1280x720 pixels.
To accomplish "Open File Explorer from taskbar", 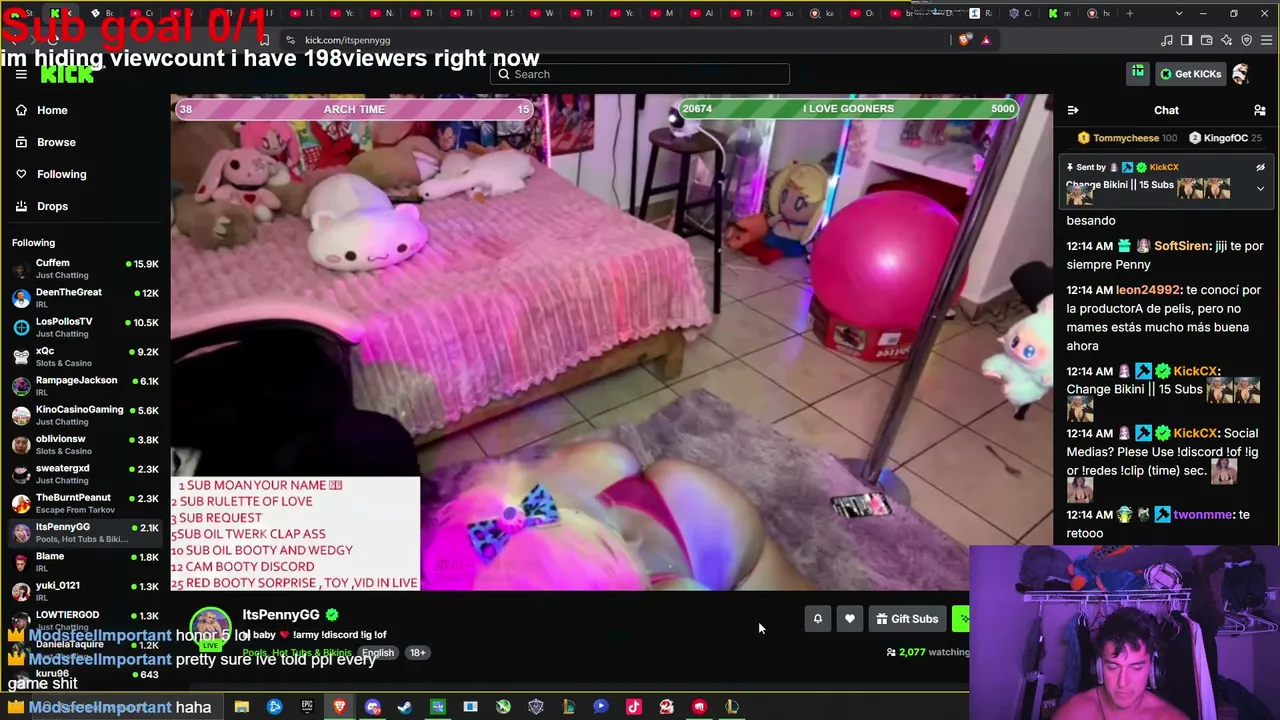I will [x=242, y=707].
